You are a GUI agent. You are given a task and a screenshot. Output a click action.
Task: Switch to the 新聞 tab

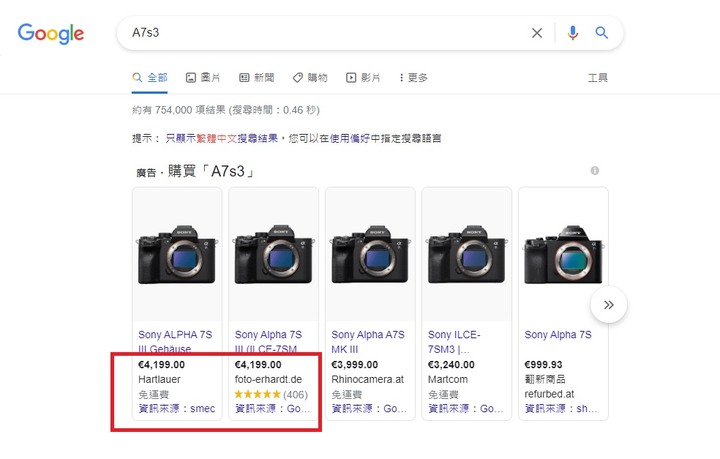pos(257,78)
